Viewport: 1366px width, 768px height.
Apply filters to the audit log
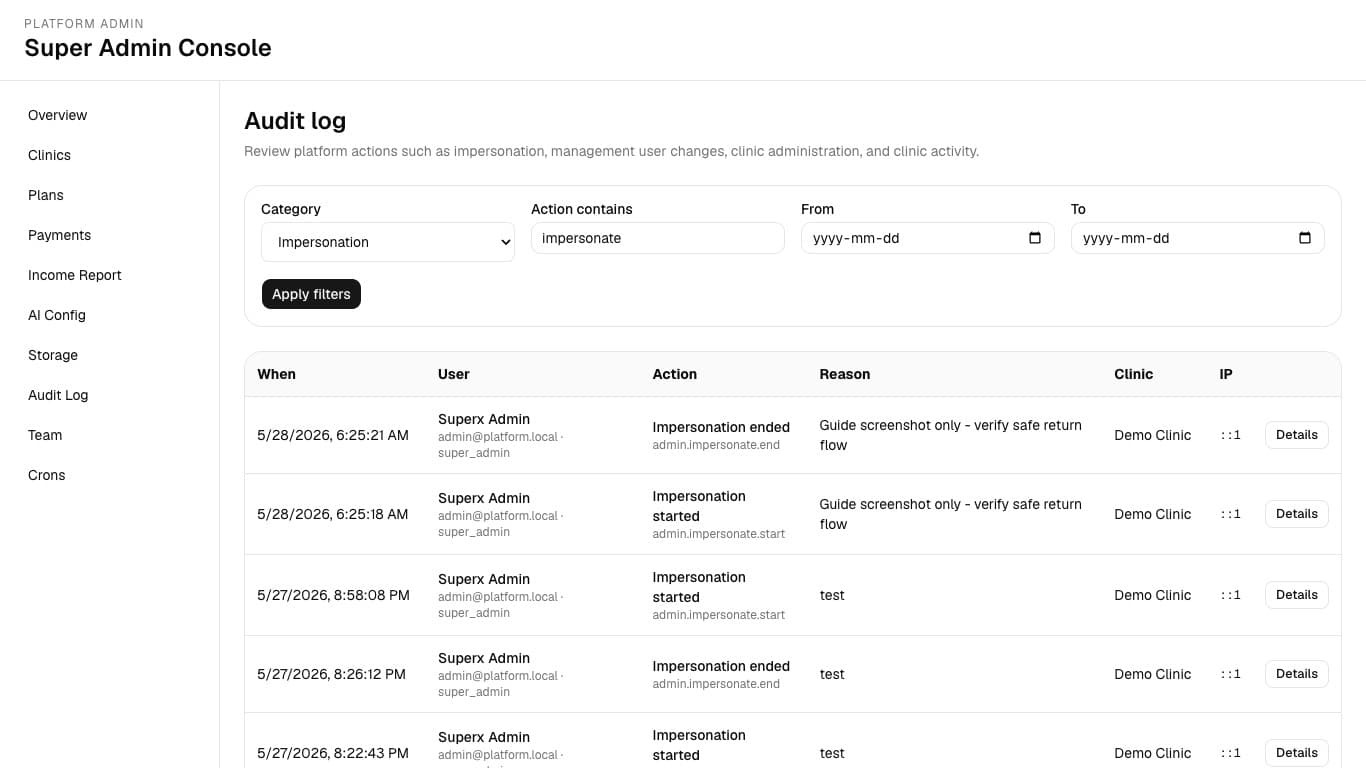pyautogui.click(x=311, y=294)
